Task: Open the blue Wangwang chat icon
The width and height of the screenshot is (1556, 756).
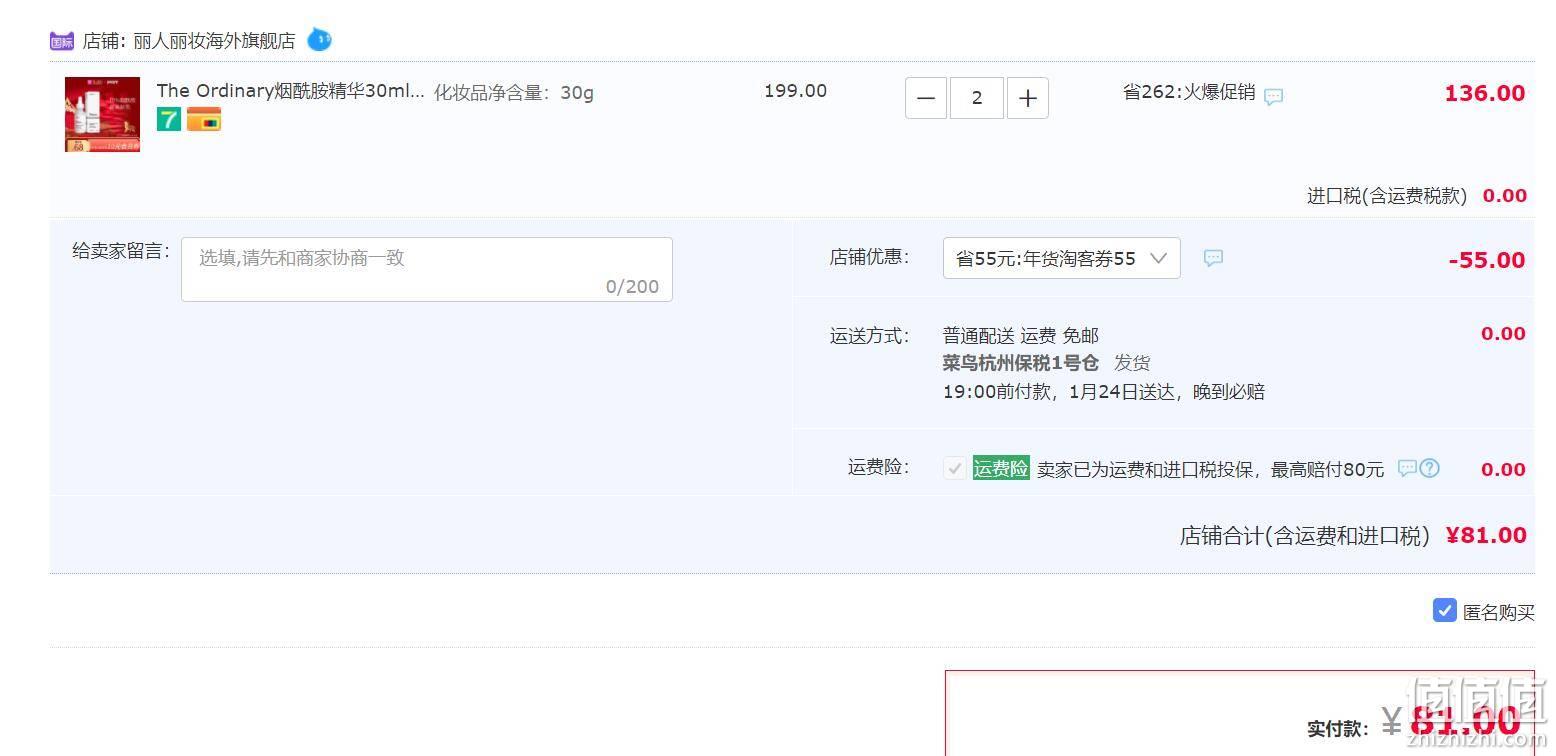Action: click(x=319, y=40)
